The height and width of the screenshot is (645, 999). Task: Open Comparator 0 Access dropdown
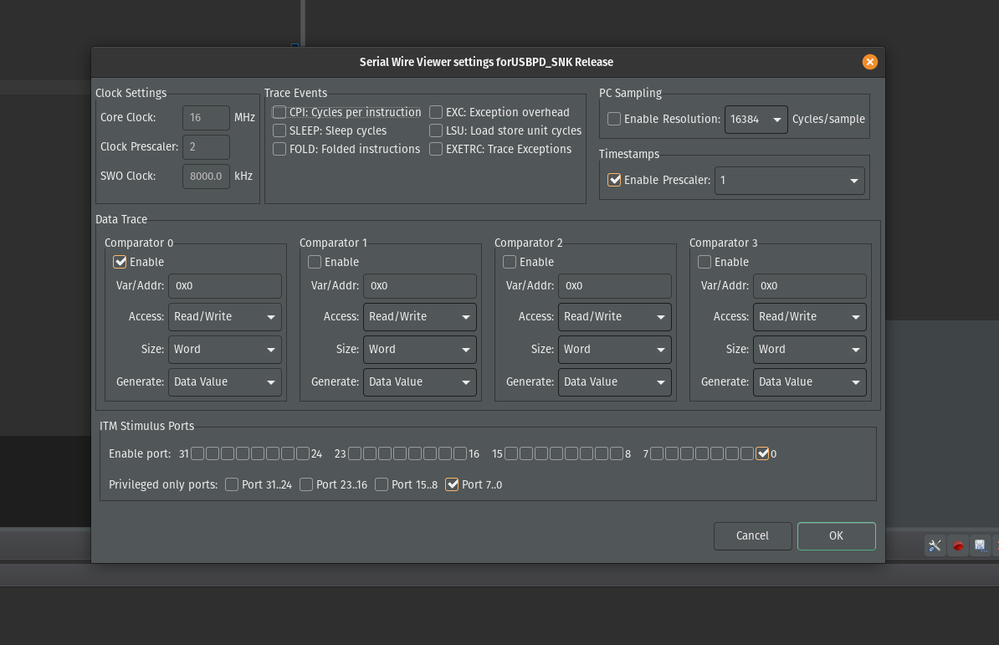coord(225,317)
